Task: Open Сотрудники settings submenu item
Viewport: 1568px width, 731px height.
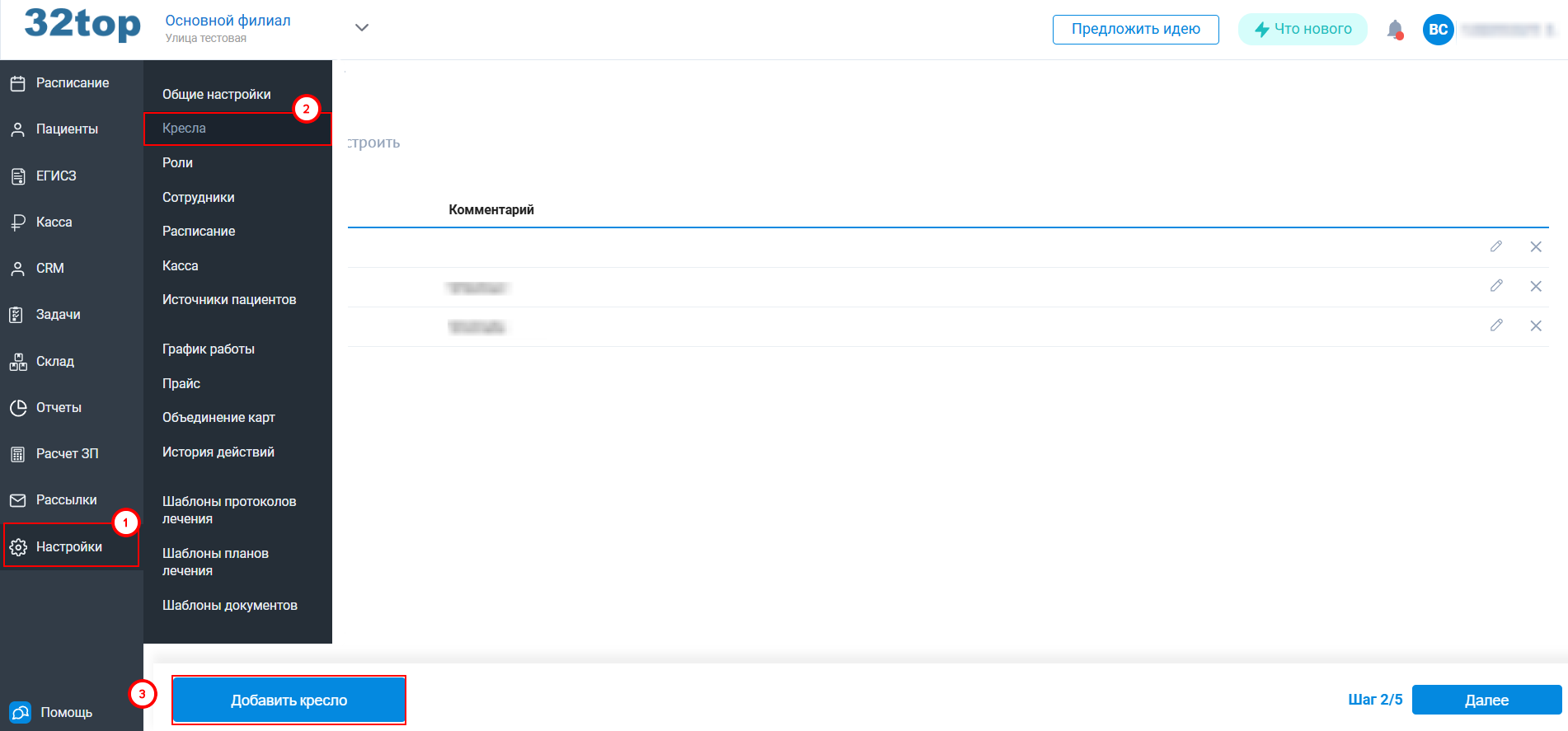Action: point(198,198)
